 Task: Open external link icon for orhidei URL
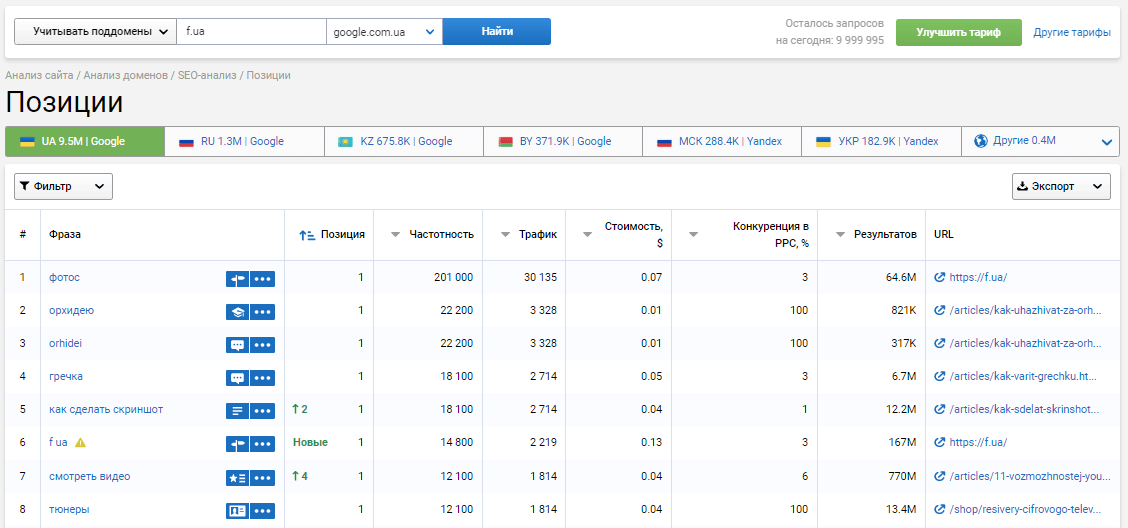pos(939,343)
